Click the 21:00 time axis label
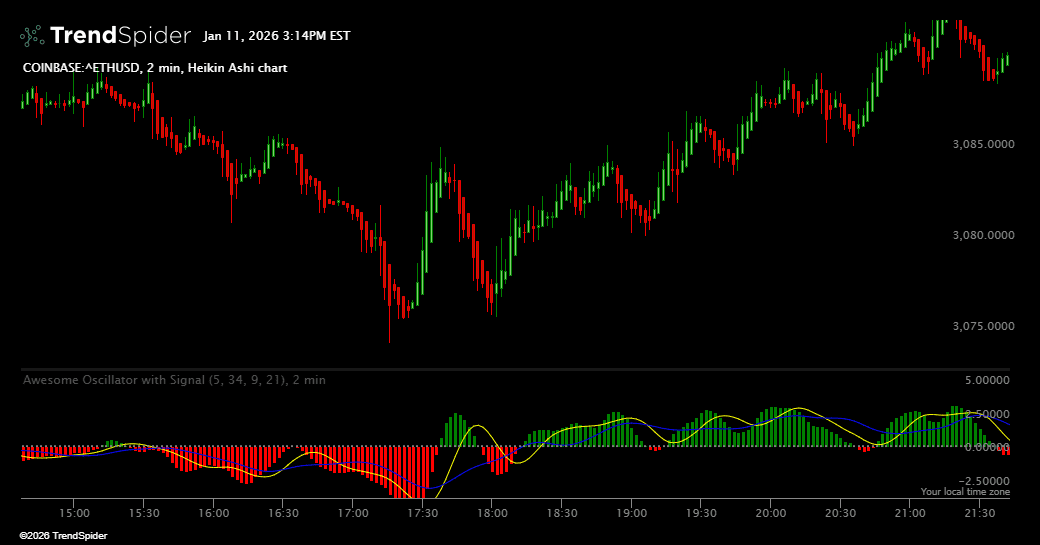The image size is (1040, 545). pos(910,513)
